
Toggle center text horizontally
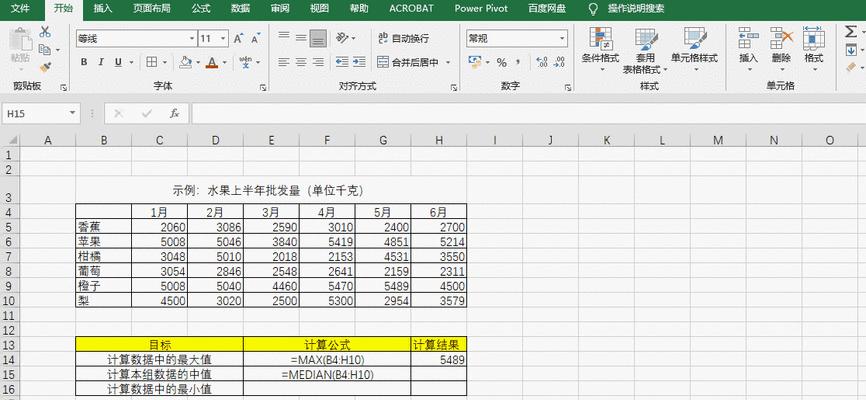coord(301,62)
